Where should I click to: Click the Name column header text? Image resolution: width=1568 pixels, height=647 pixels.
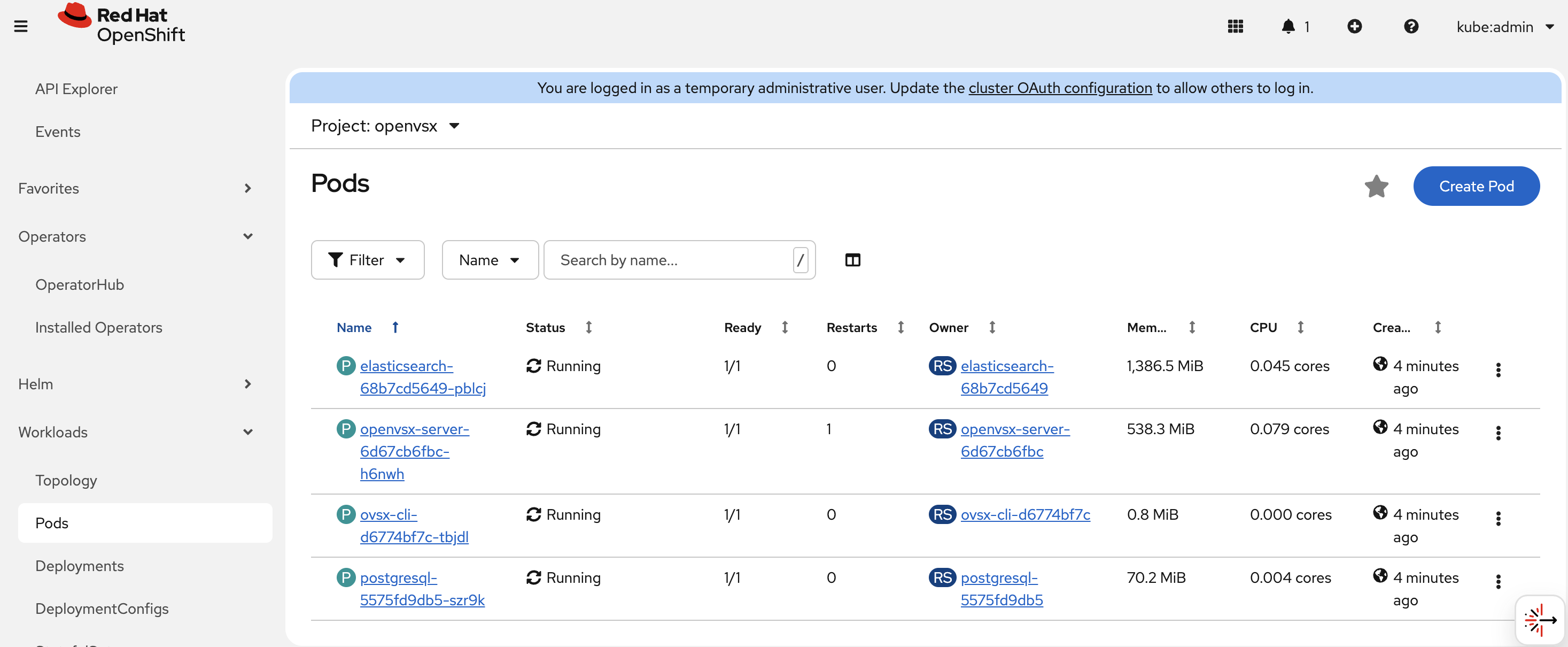354,328
